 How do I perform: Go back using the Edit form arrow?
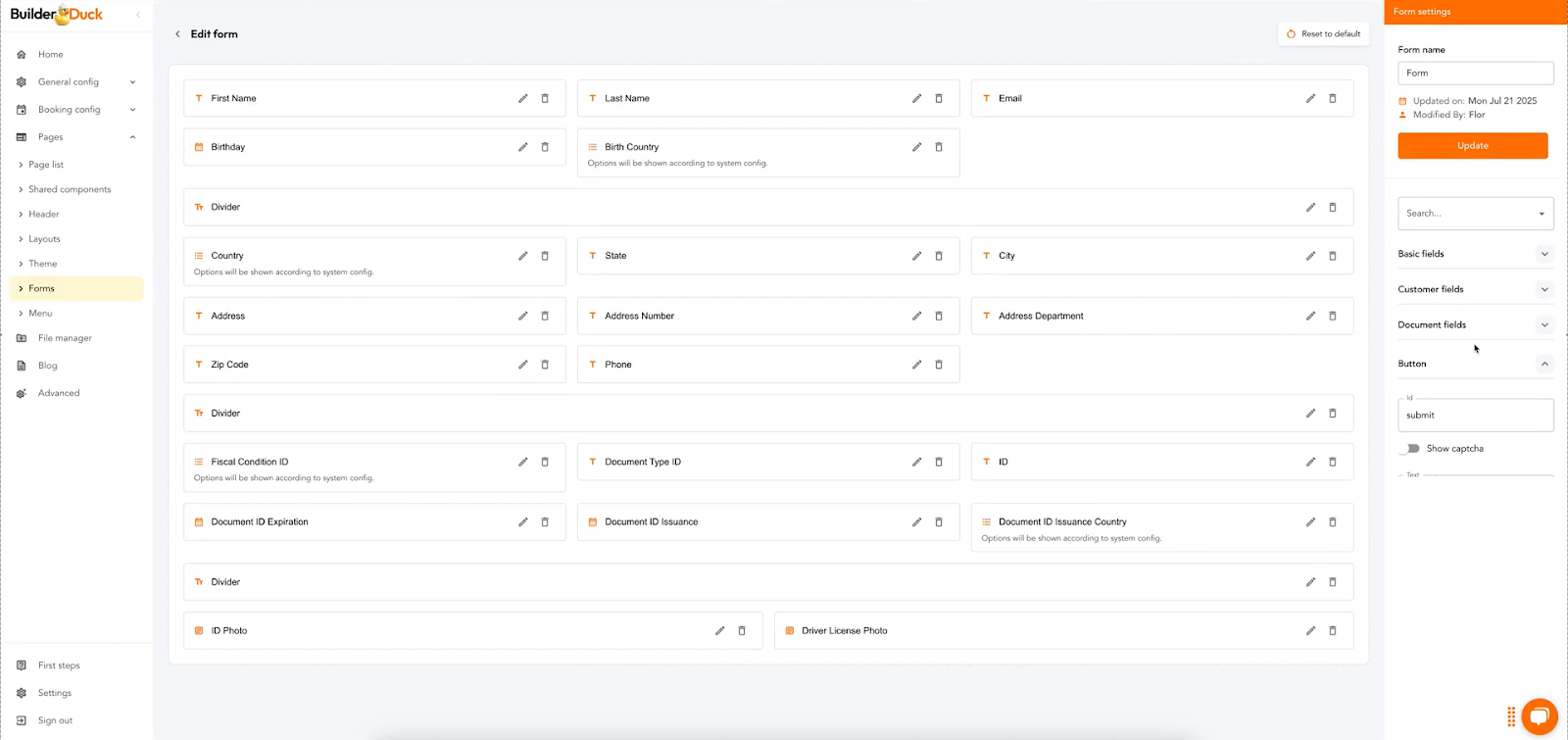[177, 34]
